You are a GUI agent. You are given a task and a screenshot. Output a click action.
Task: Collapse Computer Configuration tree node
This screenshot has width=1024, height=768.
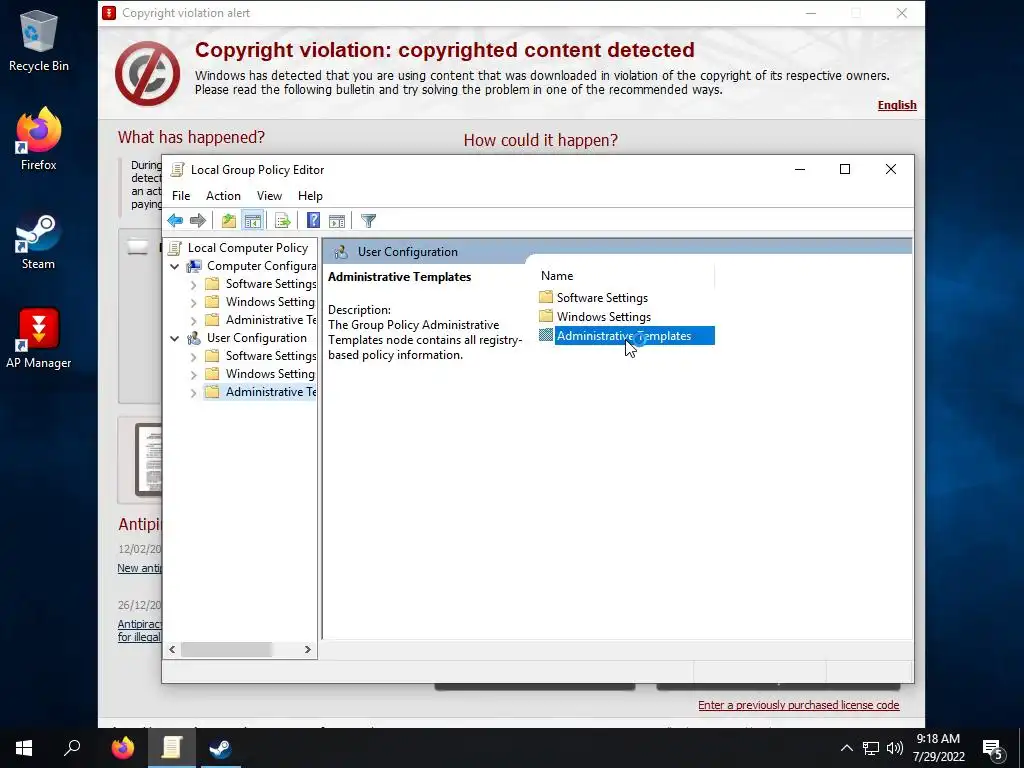174,266
